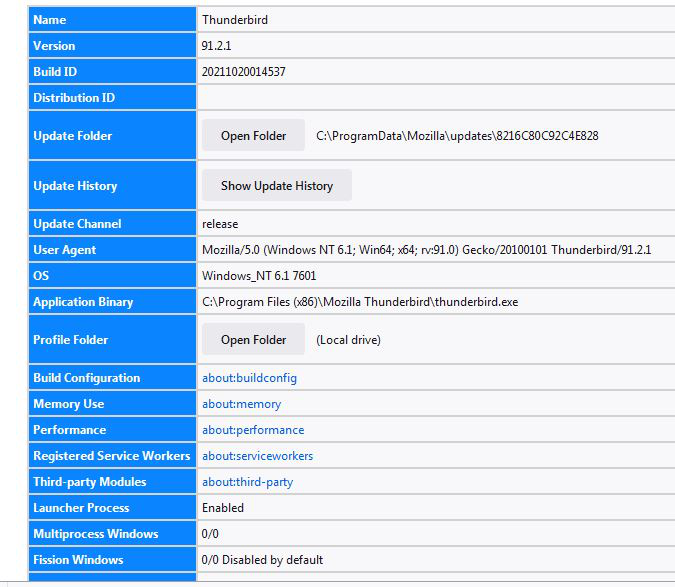
Task: Click the Update Channel header cell
Action: click(112, 223)
